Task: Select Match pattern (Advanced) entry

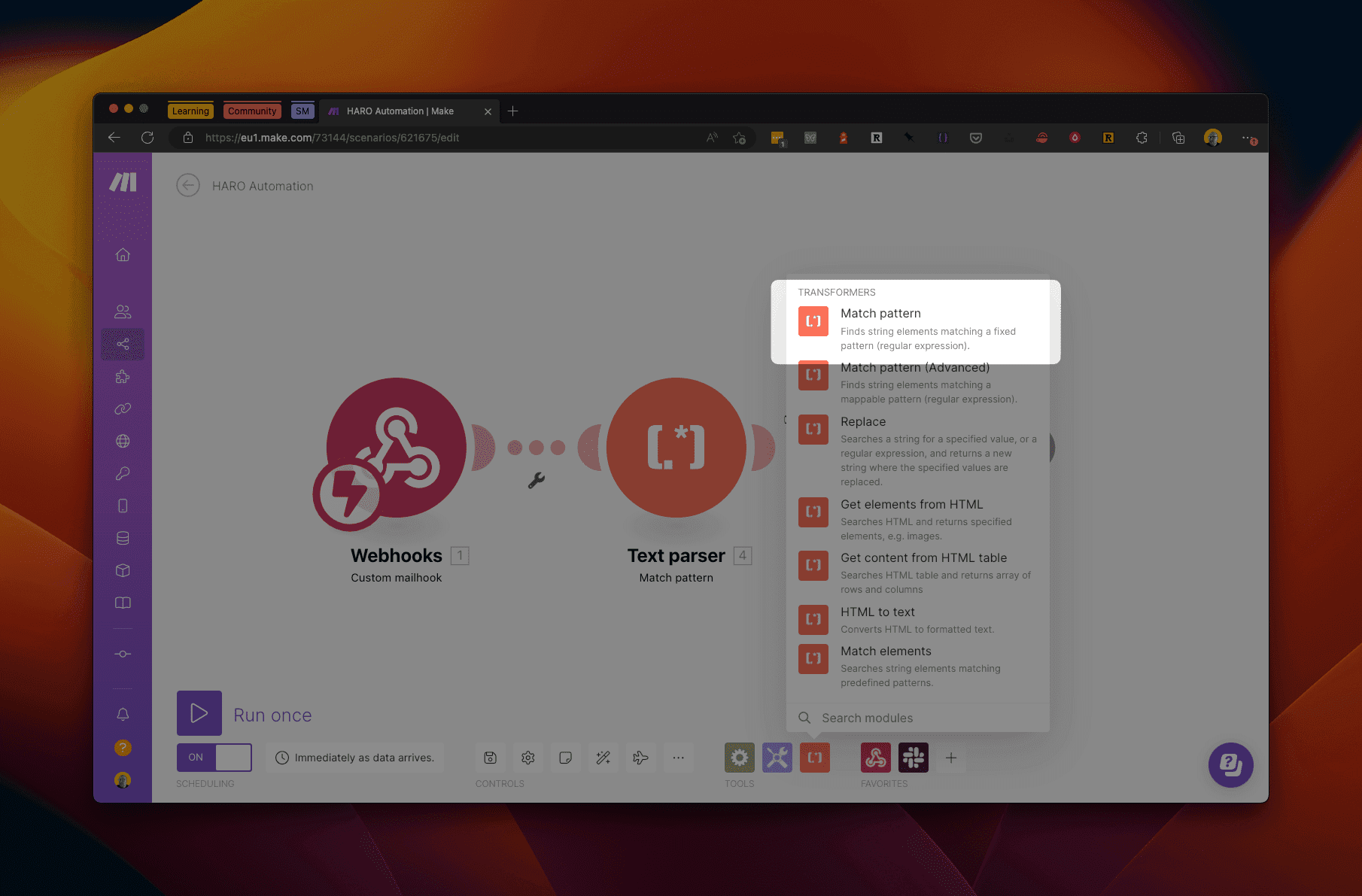Action: 917,382
